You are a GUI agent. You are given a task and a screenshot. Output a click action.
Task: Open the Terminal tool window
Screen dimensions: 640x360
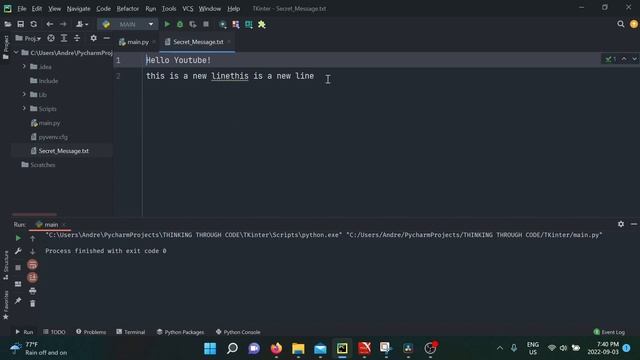pyautogui.click(x=131, y=332)
